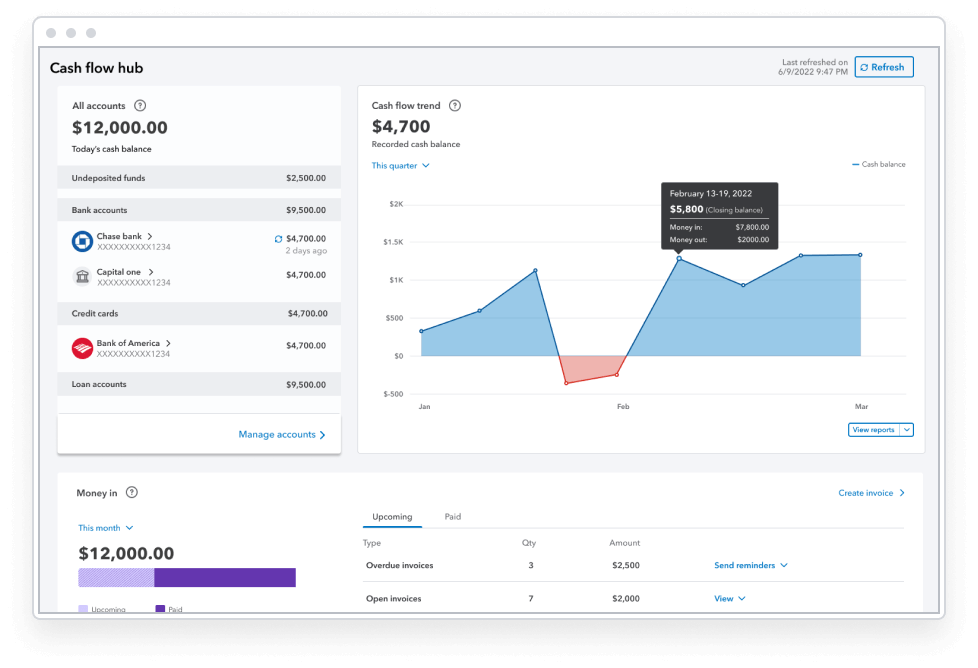Click the Cash flow hub page title
Viewport: 978px width, 668px height.
tap(97, 68)
